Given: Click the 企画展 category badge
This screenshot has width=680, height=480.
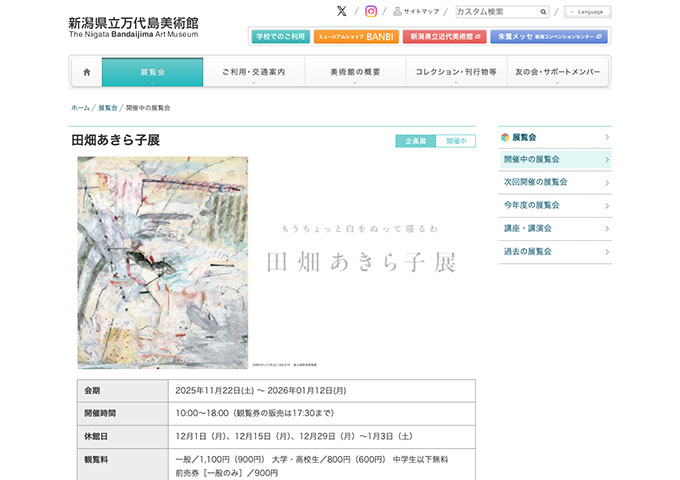Looking at the screenshot, I should (x=415, y=141).
